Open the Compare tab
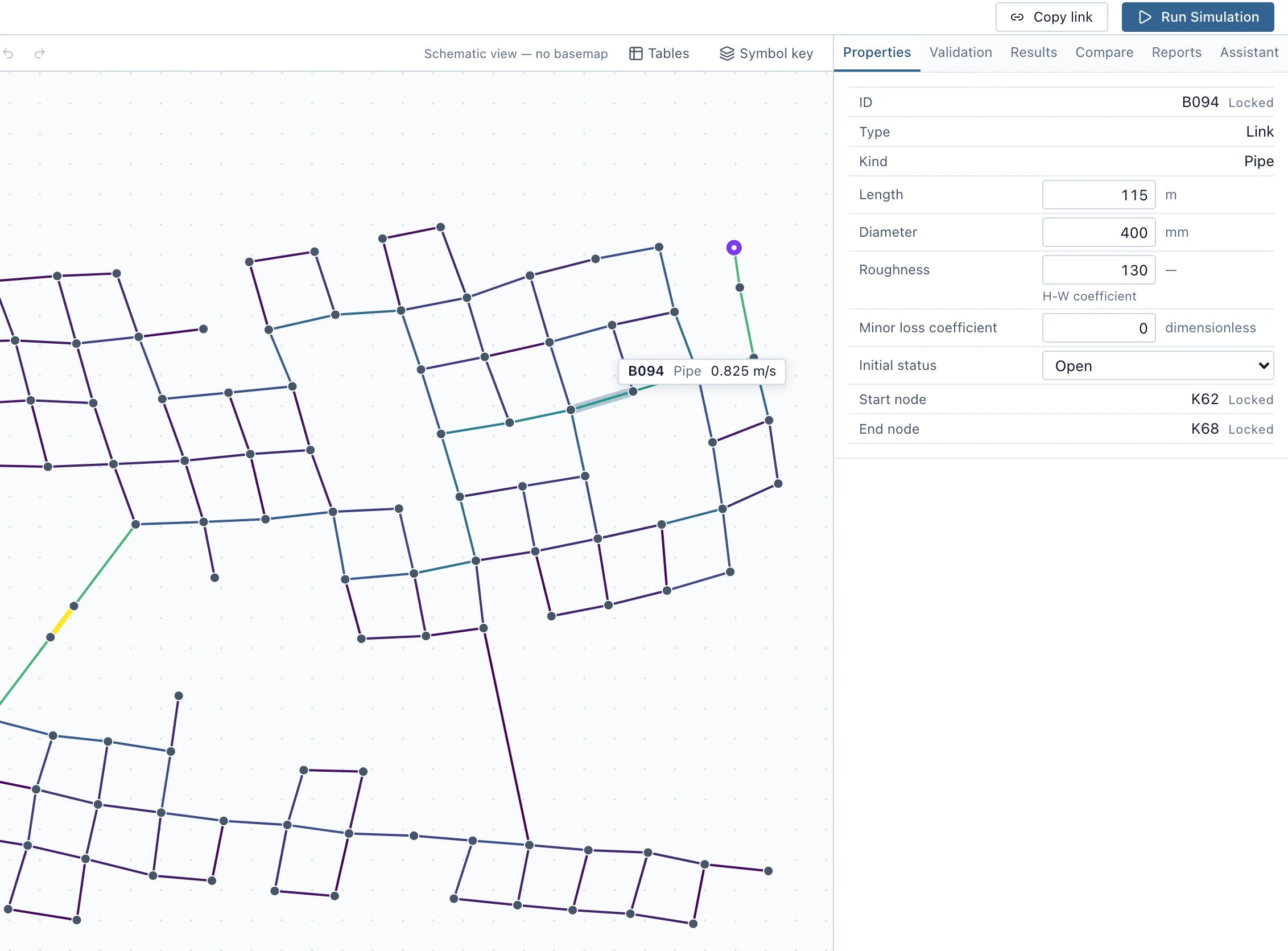This screenshot has width=1288, height=951. click(1104, 52)
